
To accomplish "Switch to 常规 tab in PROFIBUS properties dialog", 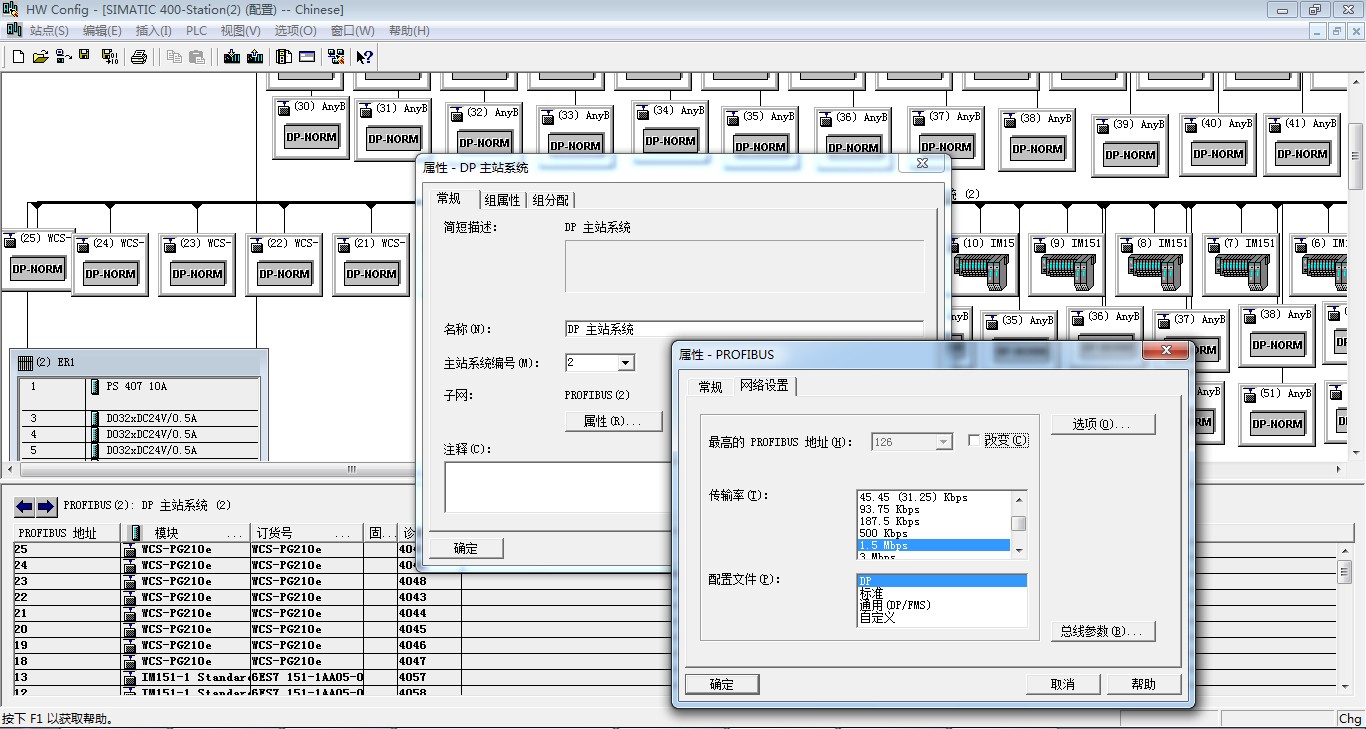I will coord(710,387).
